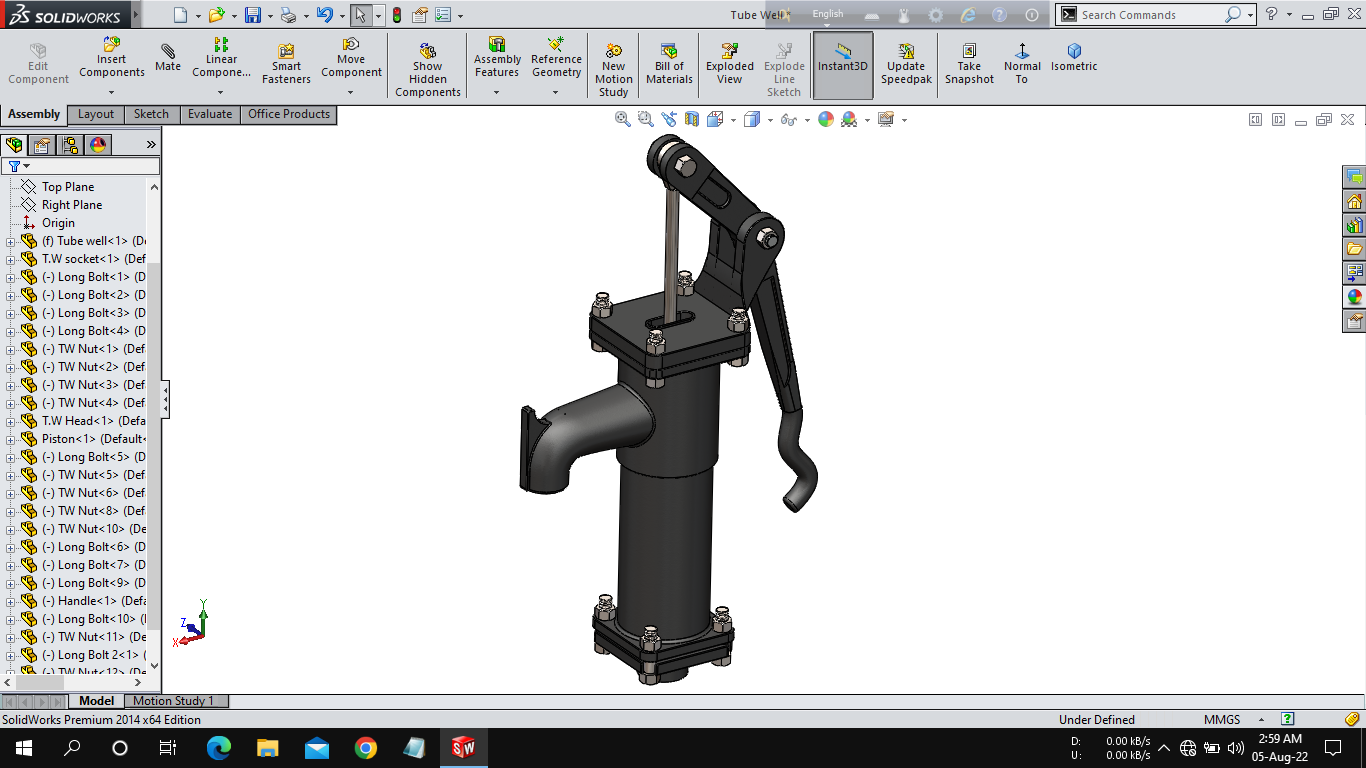Open Move Component dropdown arrow
1366x768 pixels.
point(351,92)
